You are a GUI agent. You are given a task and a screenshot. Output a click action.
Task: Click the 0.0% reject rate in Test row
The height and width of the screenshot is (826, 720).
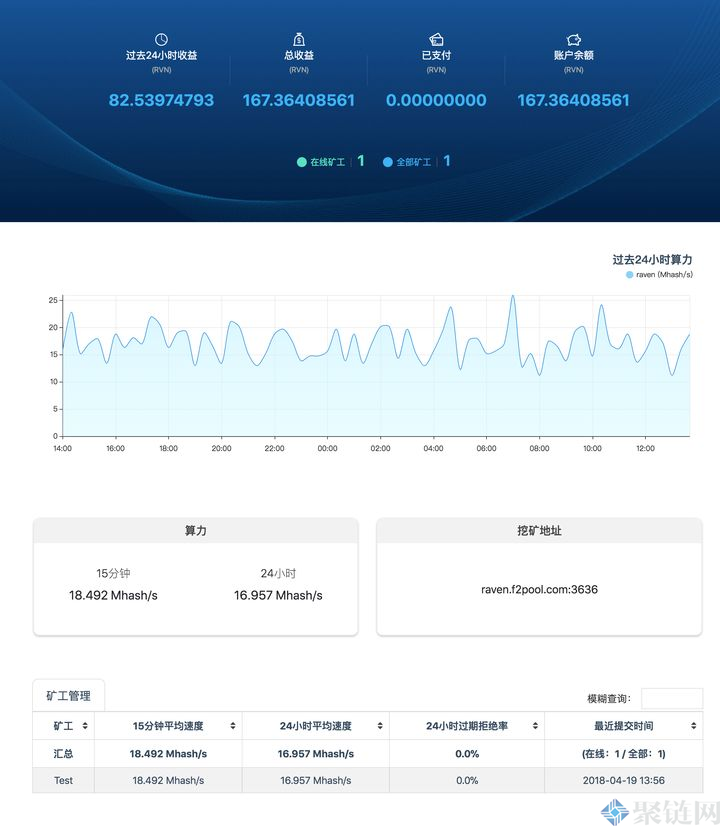(467, 780)
